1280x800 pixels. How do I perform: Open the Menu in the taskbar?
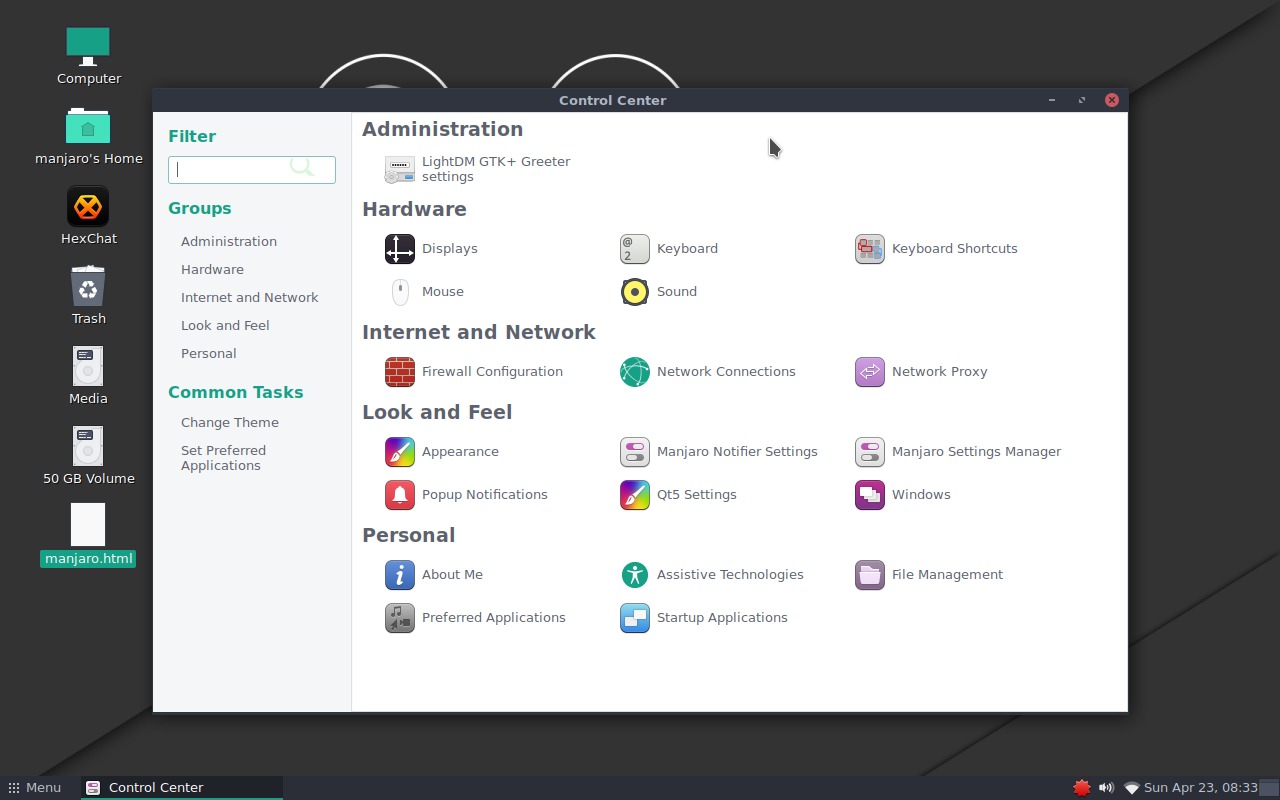pyautogui.click(x=35, y=787)
